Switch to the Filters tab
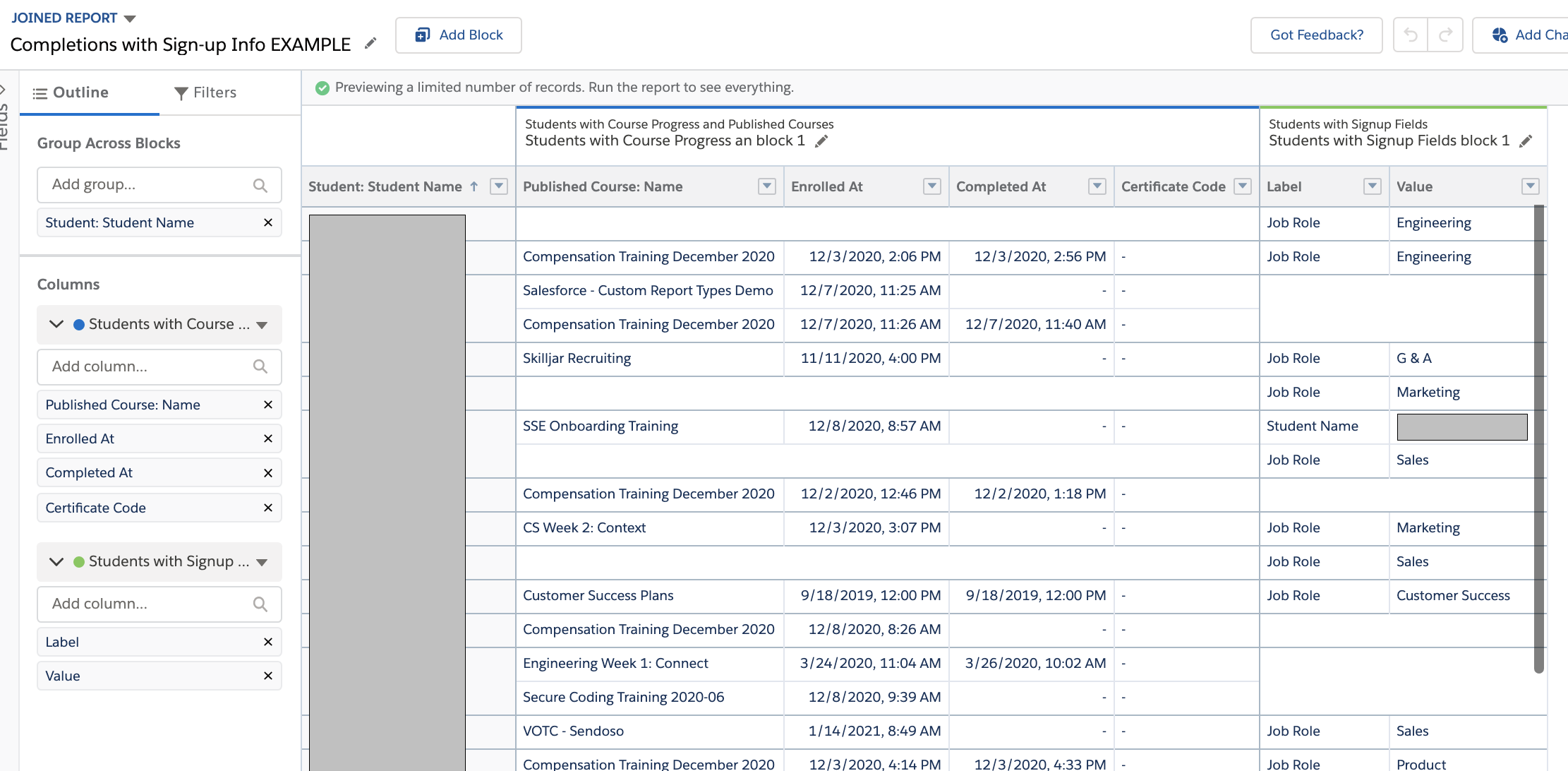 click(205, 92)
